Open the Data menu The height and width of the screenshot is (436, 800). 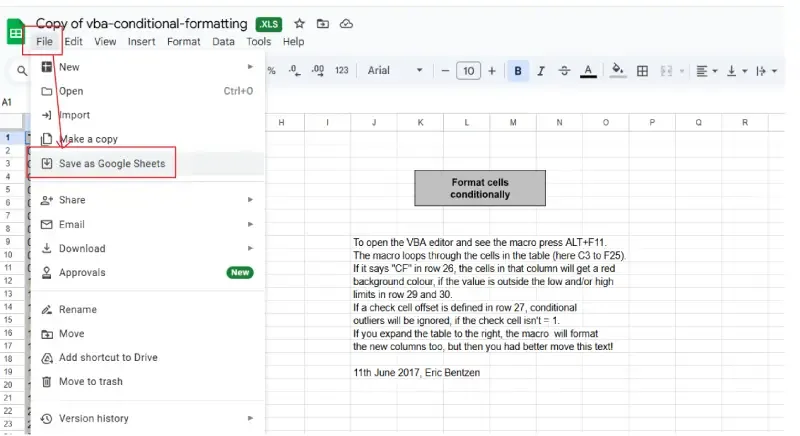coord(223,41)
